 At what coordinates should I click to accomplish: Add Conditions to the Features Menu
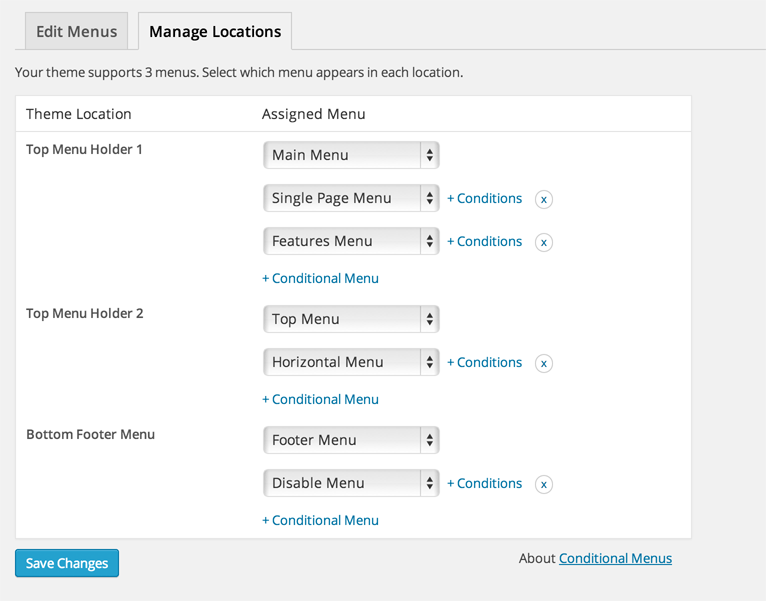pyautogui.click(x=485, y=241)
